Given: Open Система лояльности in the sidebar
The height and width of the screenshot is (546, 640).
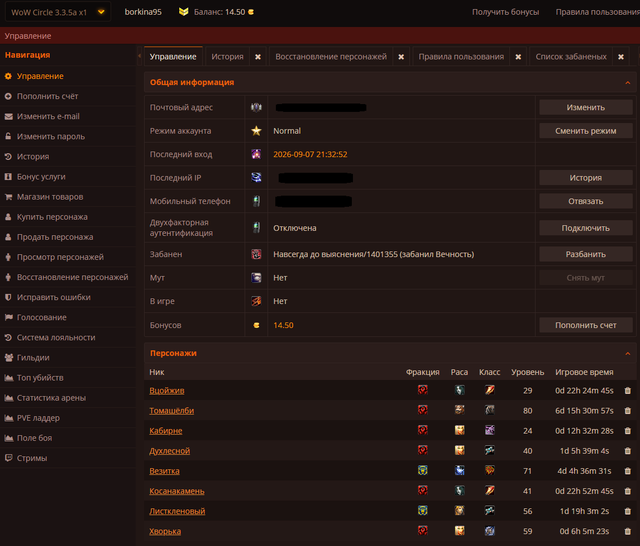Looking at the screenshot, I should [x=56, y=337].
